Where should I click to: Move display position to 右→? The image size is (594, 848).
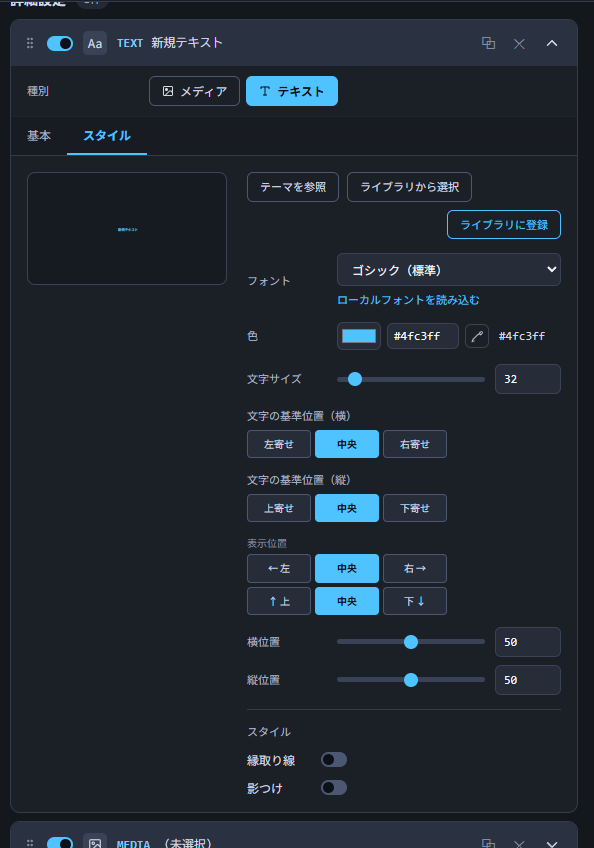tap(415, 568)
